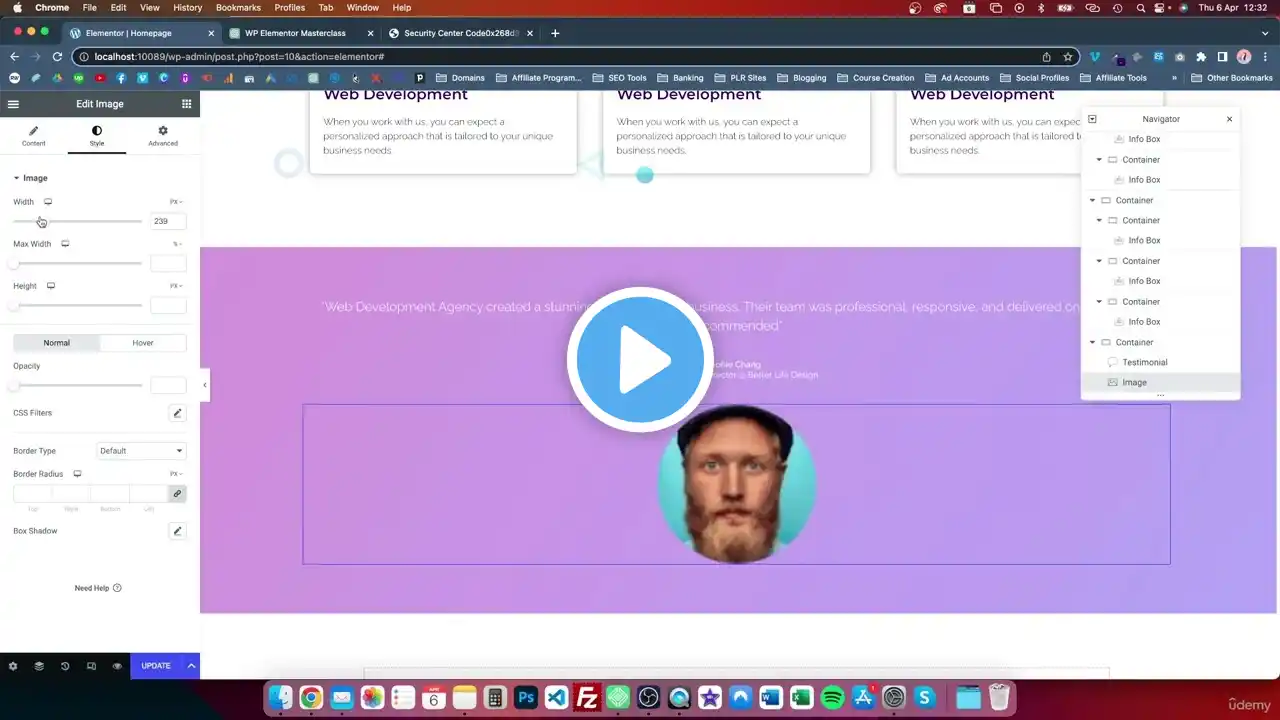Screen dimensions: 1280x720
Task: Open Visual Studio Code from the Dock
Action: 556,698
